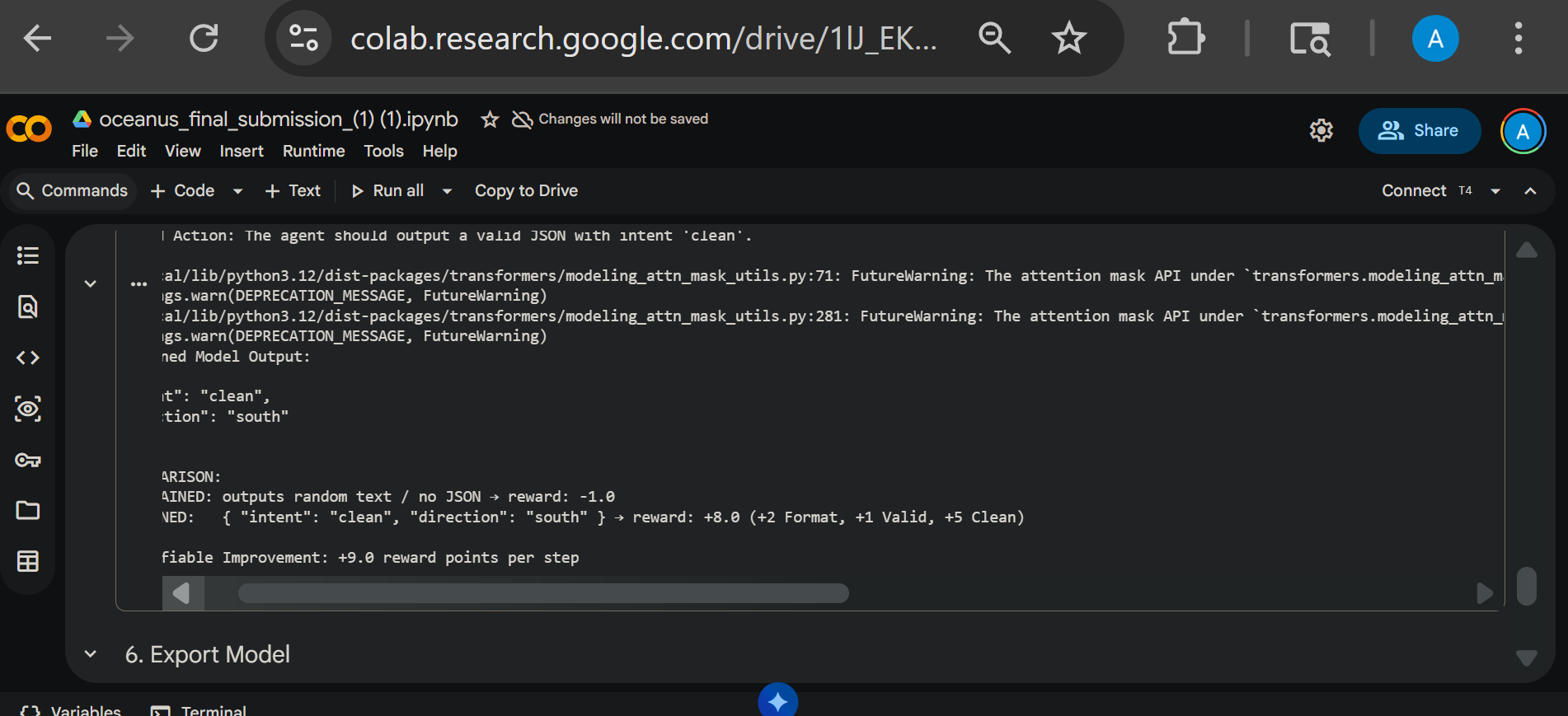Connect to the T4 runtime

point(1427,190)
